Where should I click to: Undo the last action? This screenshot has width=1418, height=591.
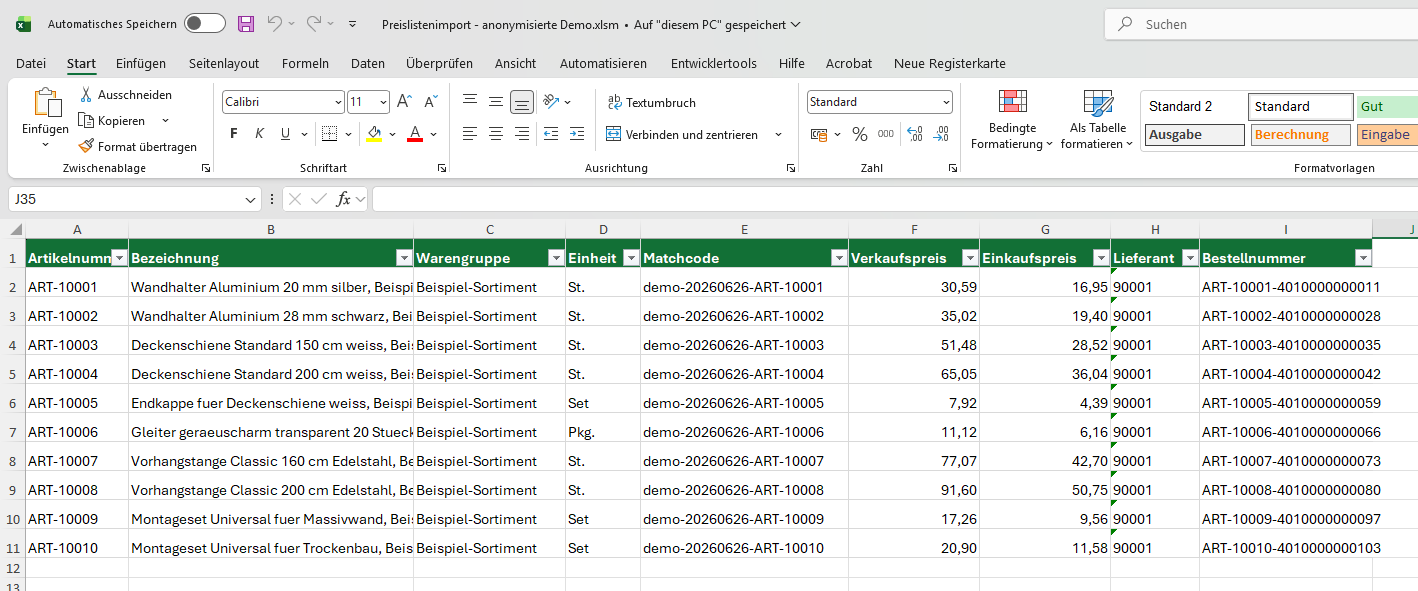coord(274,24)
